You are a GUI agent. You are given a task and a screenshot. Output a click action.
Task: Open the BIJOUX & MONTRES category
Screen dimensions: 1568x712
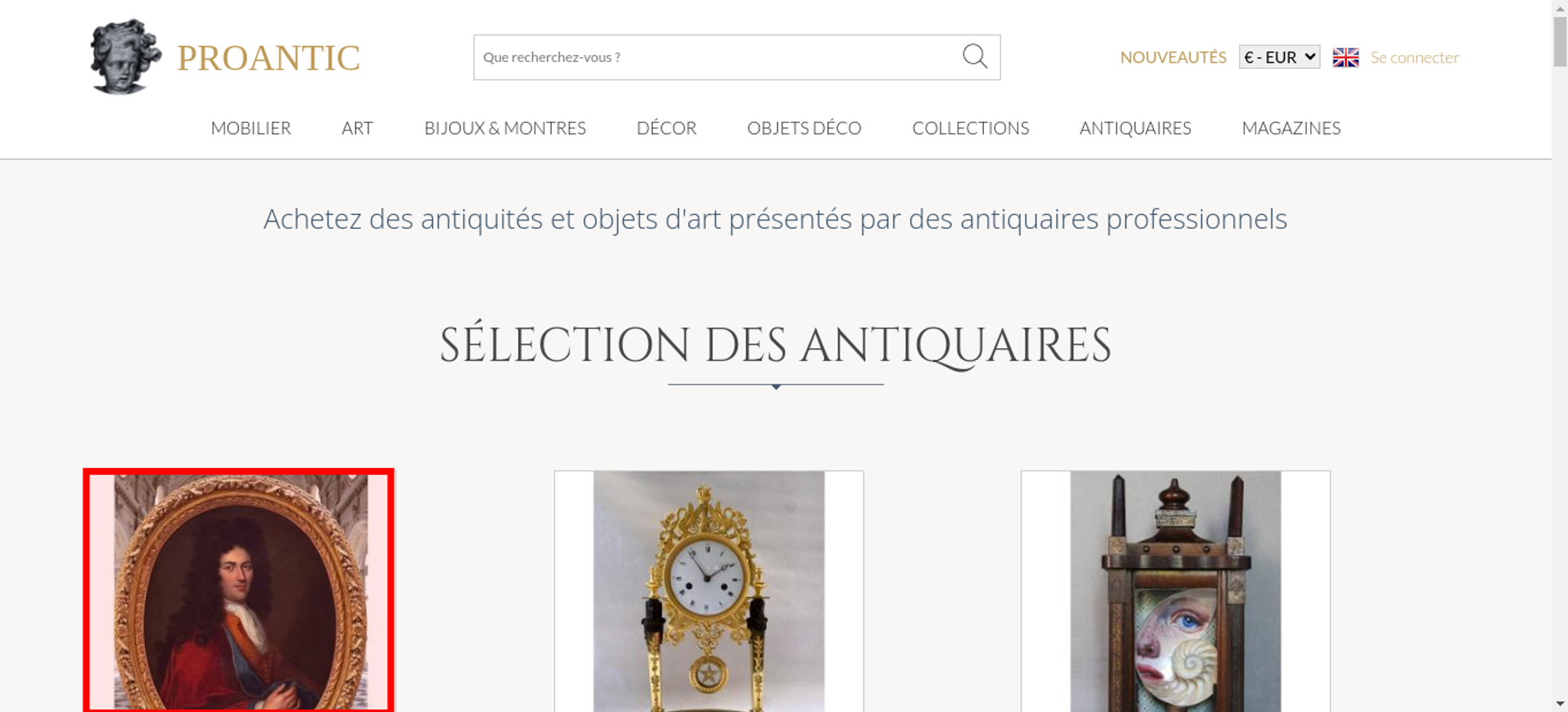coord(505,128)
